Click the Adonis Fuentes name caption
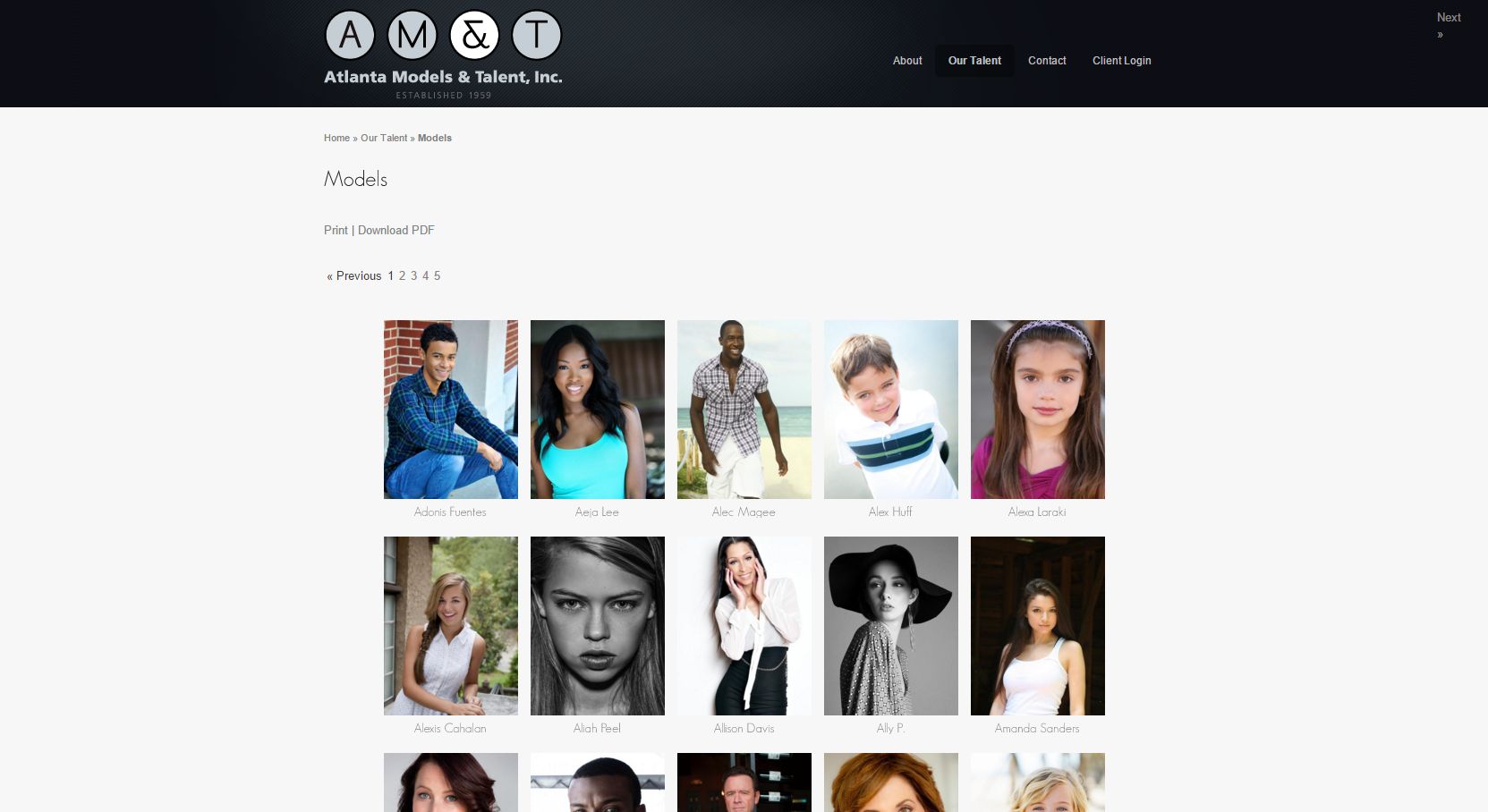The height and width of the screenshot is (812, 1488). tap(450, 512)
